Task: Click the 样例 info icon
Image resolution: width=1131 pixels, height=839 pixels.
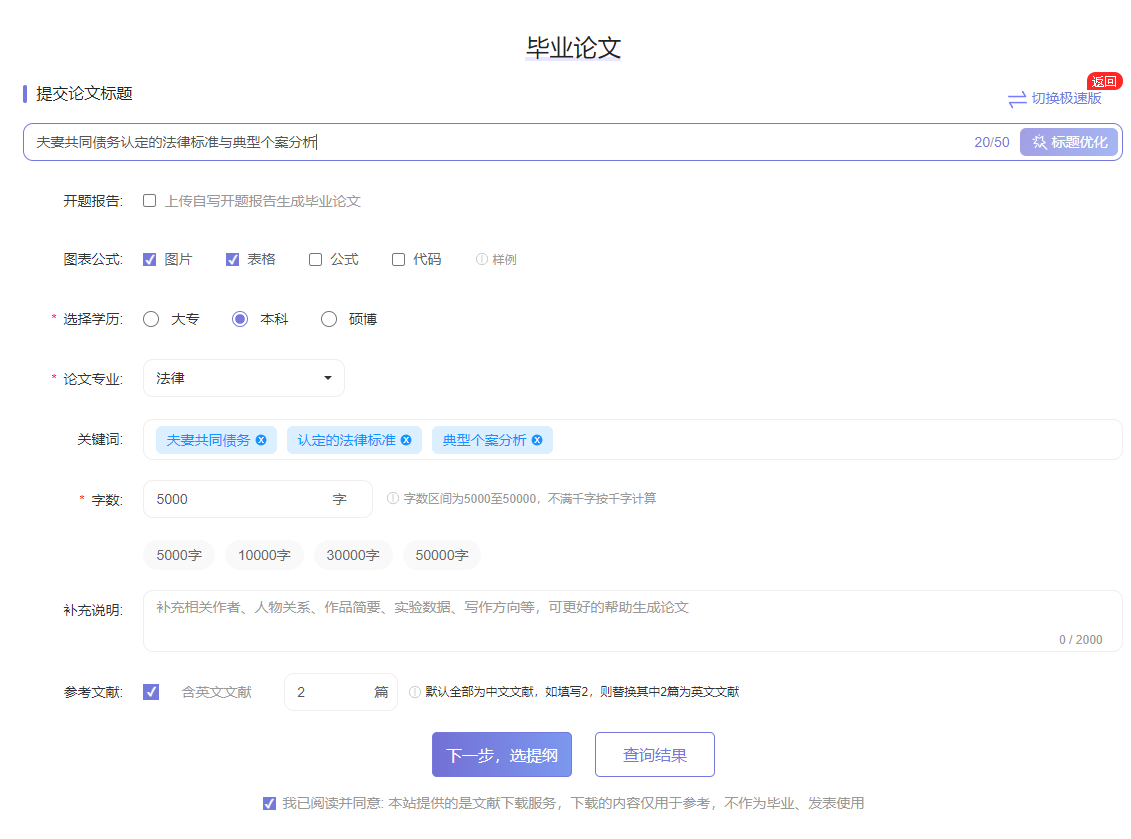Action: [x=481, y=259]
